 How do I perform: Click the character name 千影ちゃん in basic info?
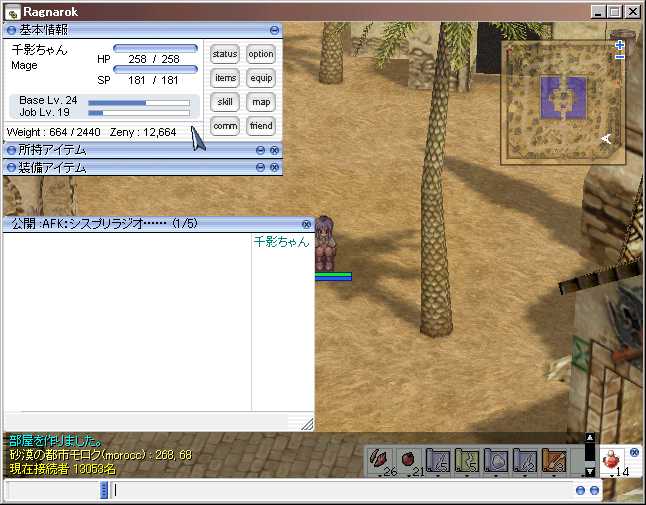(39, 50)
